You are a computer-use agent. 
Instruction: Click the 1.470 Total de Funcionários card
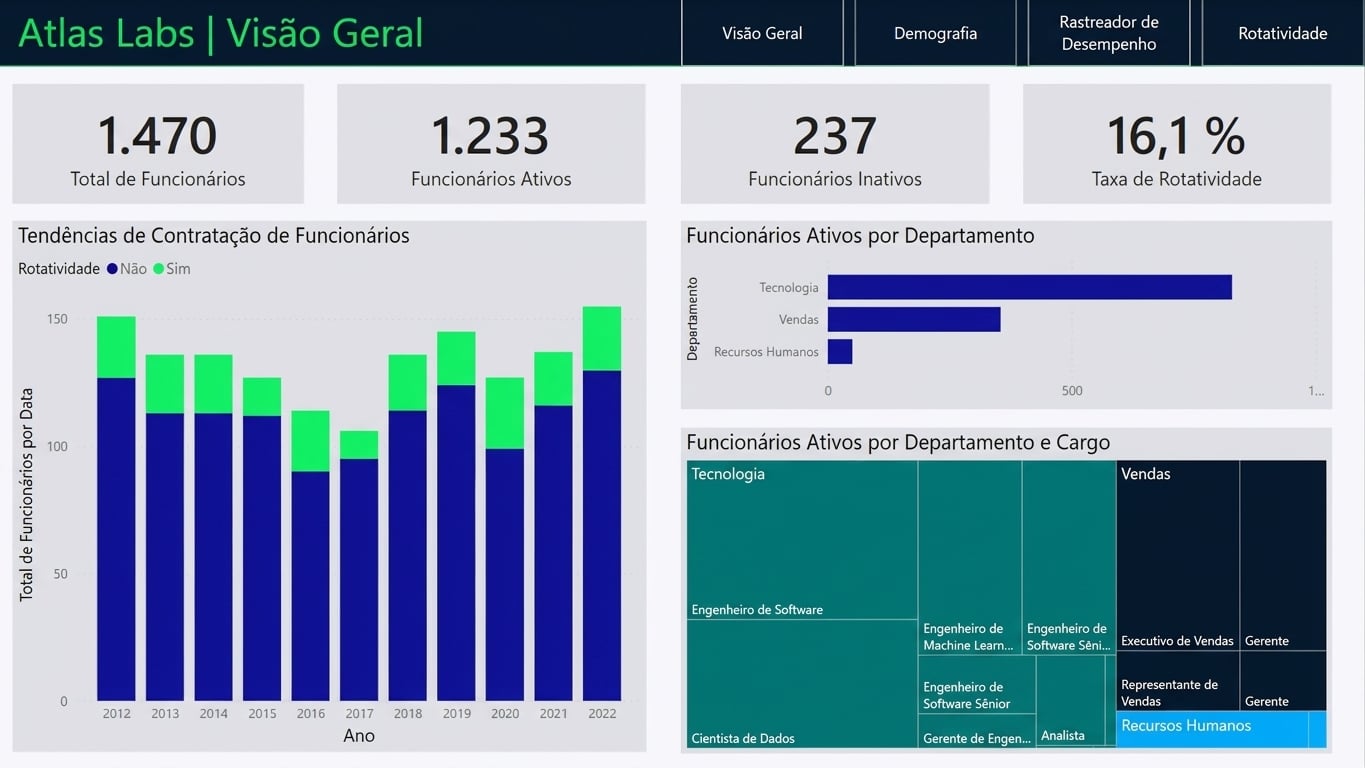[x=158, y=144]
